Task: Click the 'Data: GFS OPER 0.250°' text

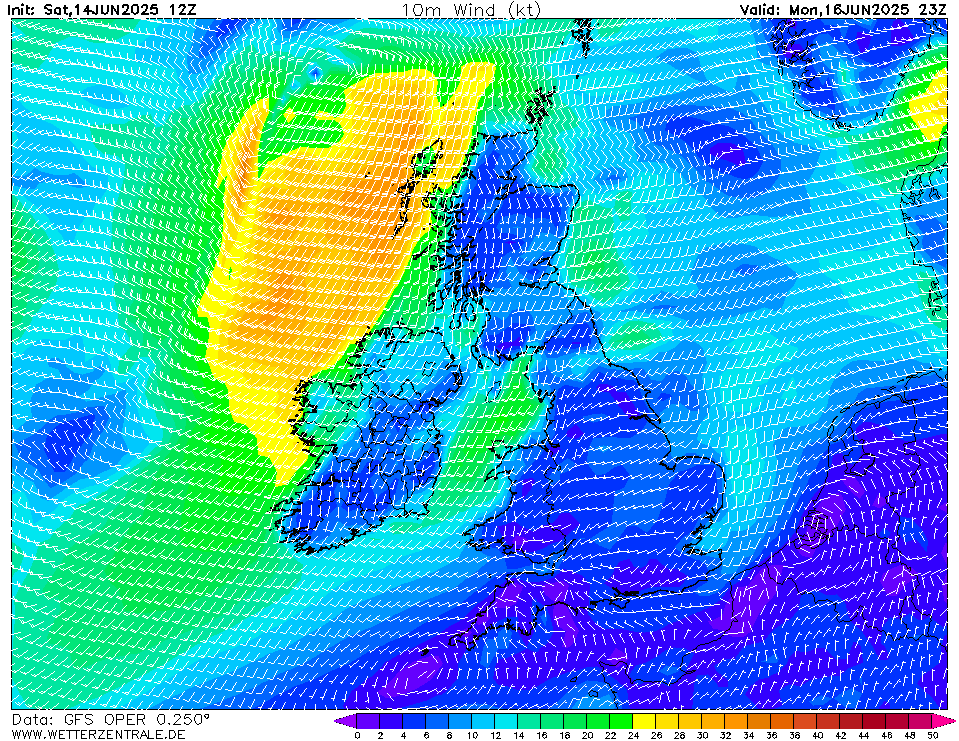Action: coord(111,720)
